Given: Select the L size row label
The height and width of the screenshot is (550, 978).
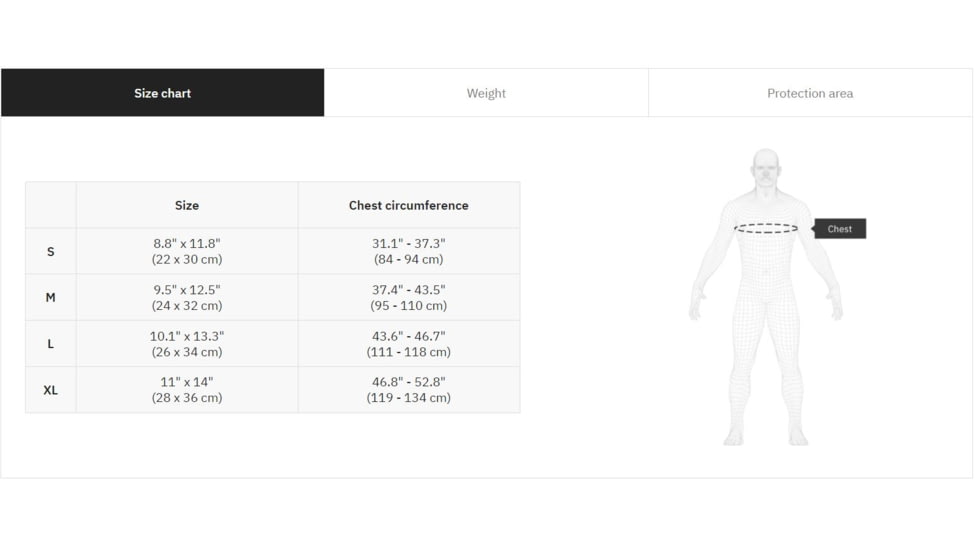Looking at the screenshot, I should [x=51, y=344].
